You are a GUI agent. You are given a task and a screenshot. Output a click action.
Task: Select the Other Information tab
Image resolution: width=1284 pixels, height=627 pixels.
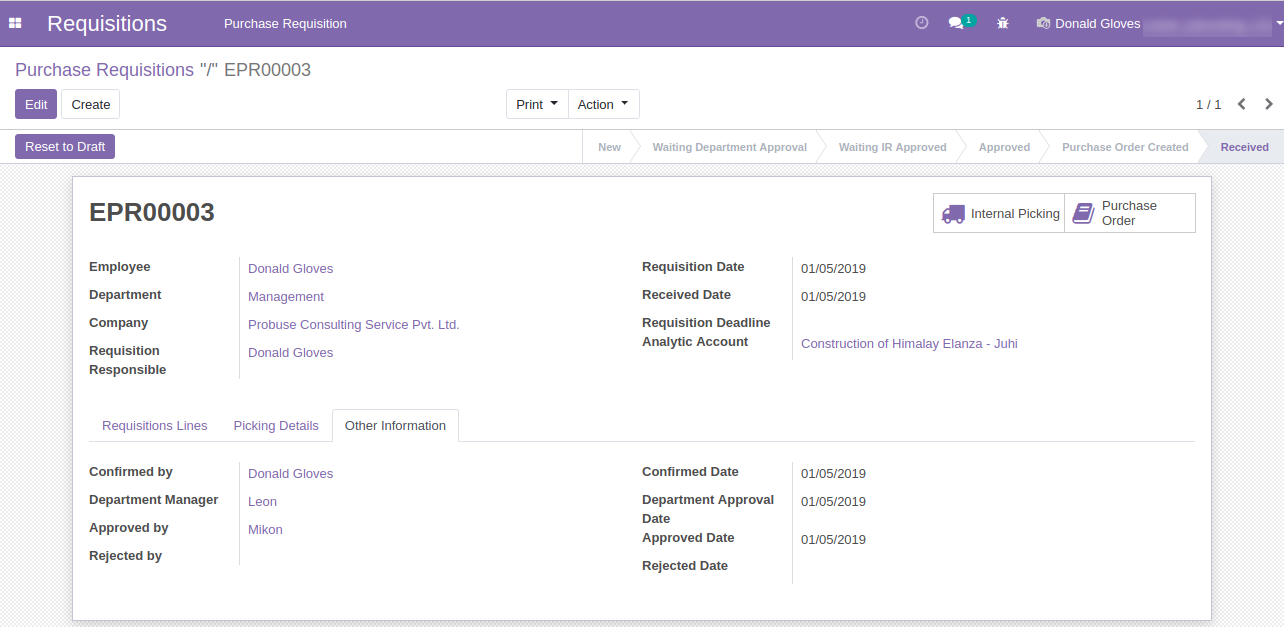395,425
